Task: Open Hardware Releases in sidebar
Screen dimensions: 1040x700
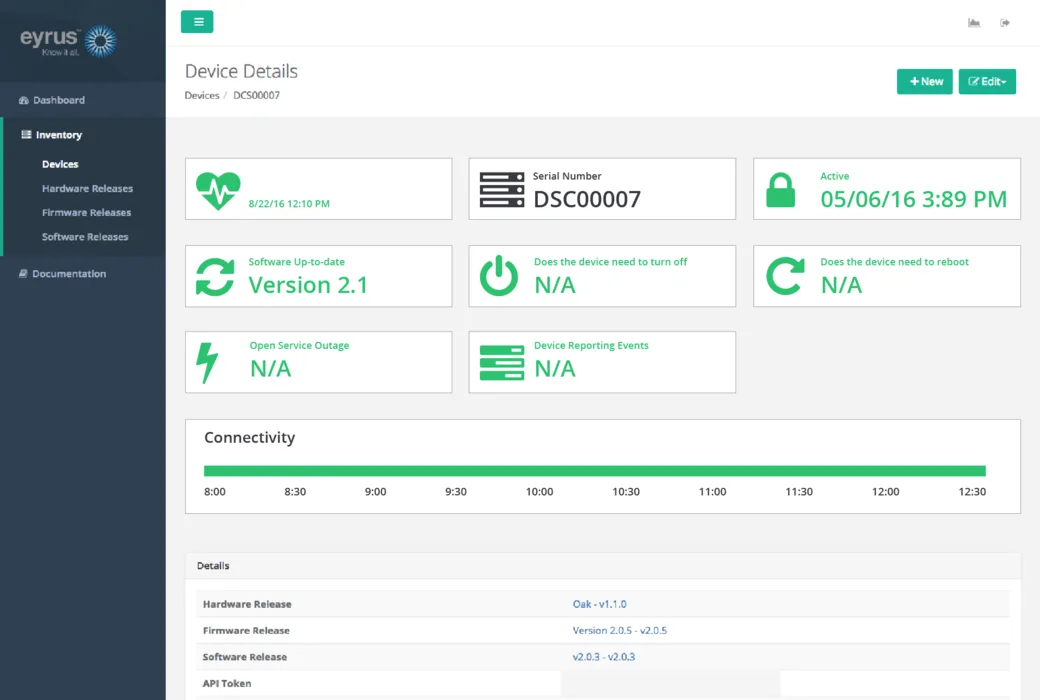Action: tap(88, 188)
